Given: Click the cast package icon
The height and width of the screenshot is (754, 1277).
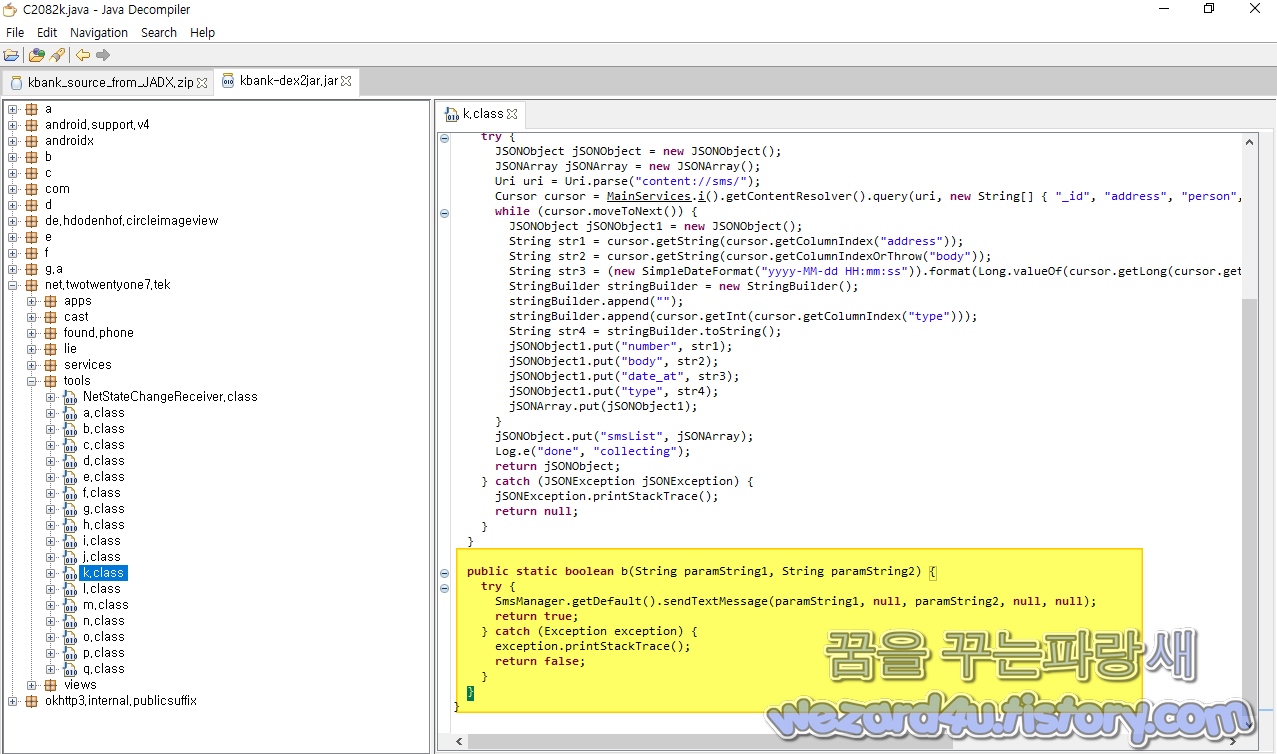Looking at the screenshot, I should coord(51,317).
